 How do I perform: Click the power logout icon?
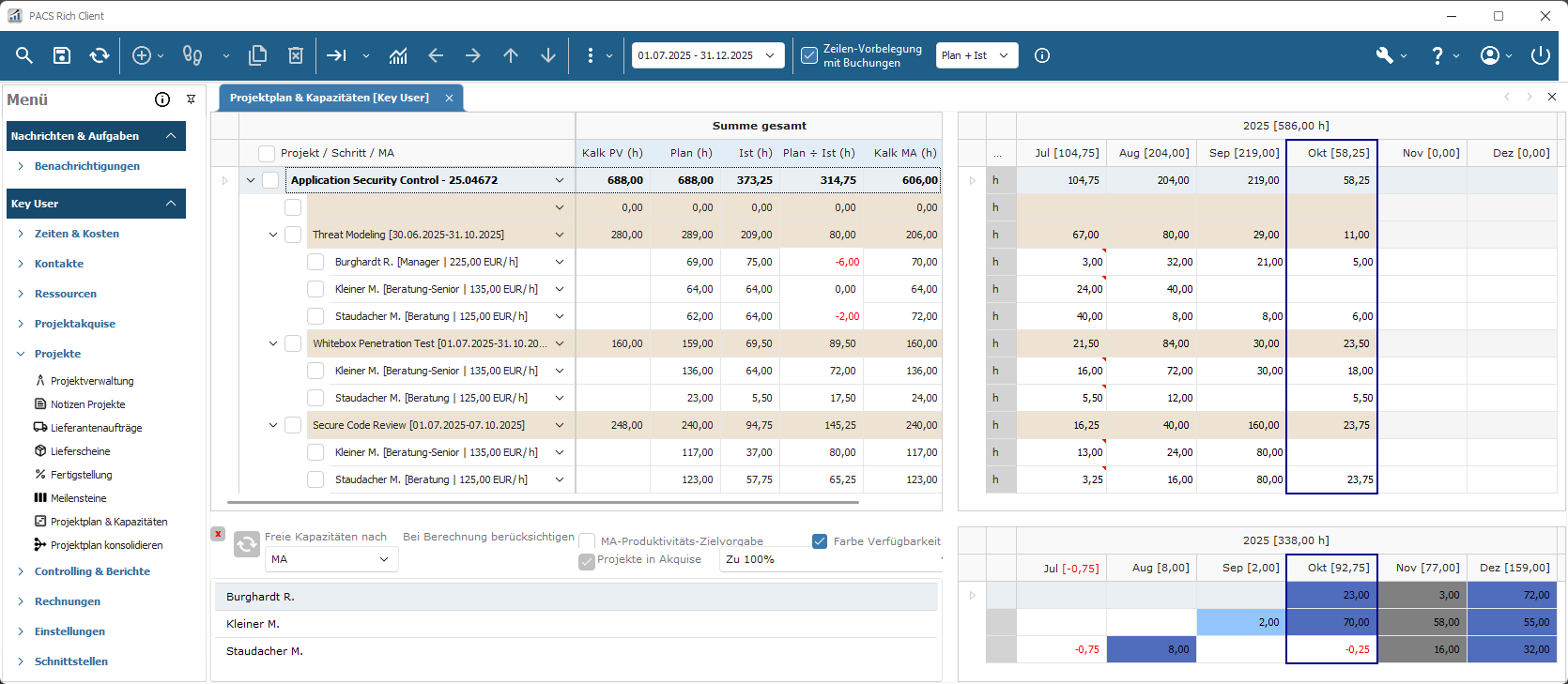[1540, 55]
